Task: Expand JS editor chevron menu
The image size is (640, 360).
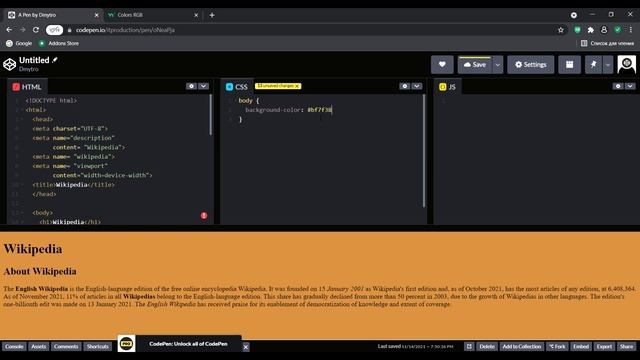Action: pos(630,86)
